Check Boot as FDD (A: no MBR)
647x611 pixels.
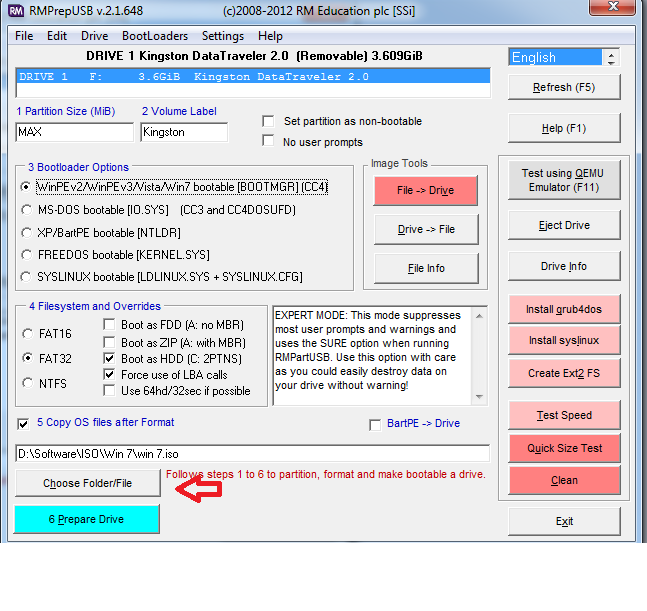[109, 325]
